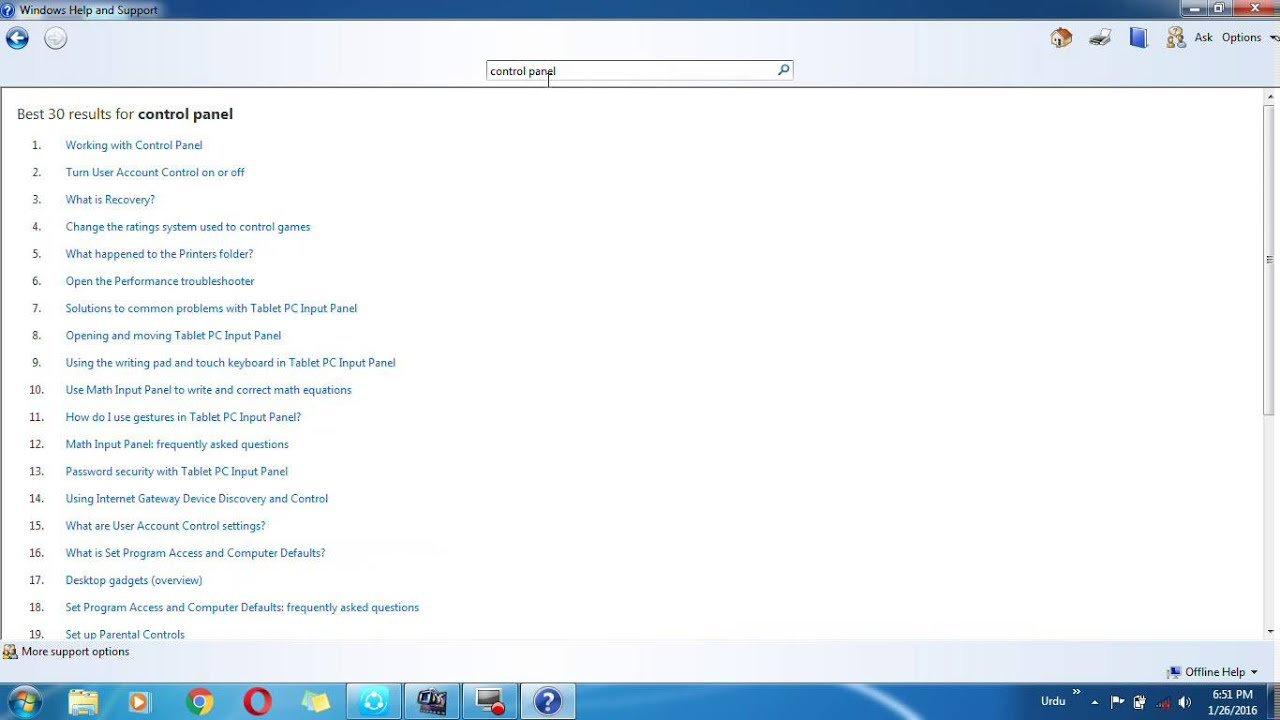This screenshot has width=1280, height=720.
Task: Open Desktop gadgets (overview) result
Action: pyautogui.click(x=134, y=580)
